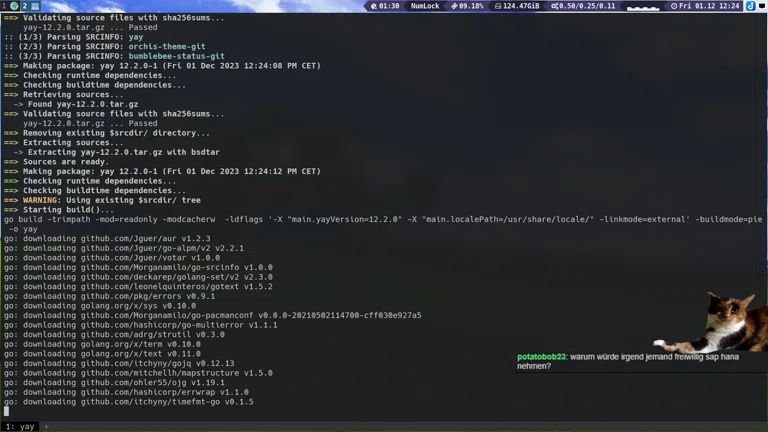Screen dimensions: 768x432
Task: Click the load average 0.50/0.25/0.11 module
Action: (x=583, y=6)
